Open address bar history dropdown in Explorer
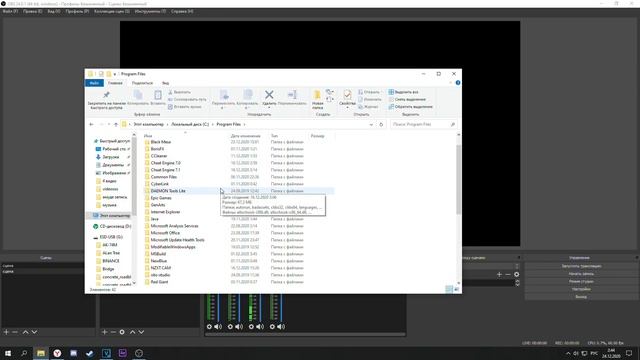640x360 pixels. tap(371, 124)
